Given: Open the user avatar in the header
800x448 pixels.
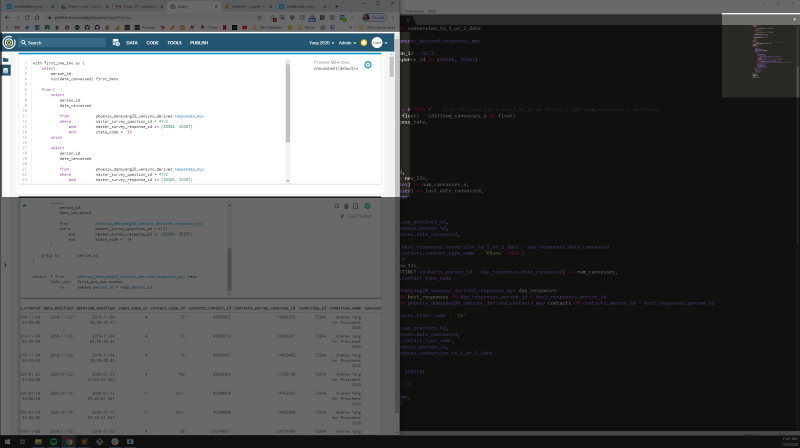Looking at the screenshot, I should 377,43.
